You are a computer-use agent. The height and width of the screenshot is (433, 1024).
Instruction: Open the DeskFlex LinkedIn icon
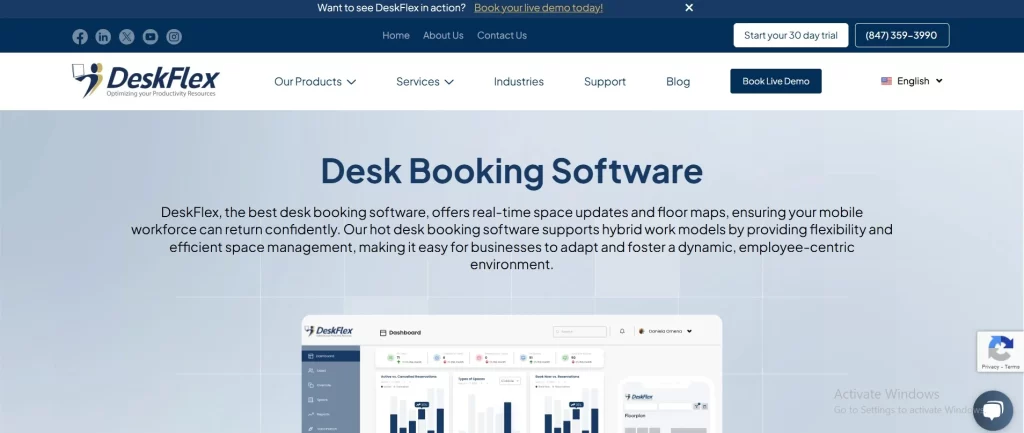point(103,37)
